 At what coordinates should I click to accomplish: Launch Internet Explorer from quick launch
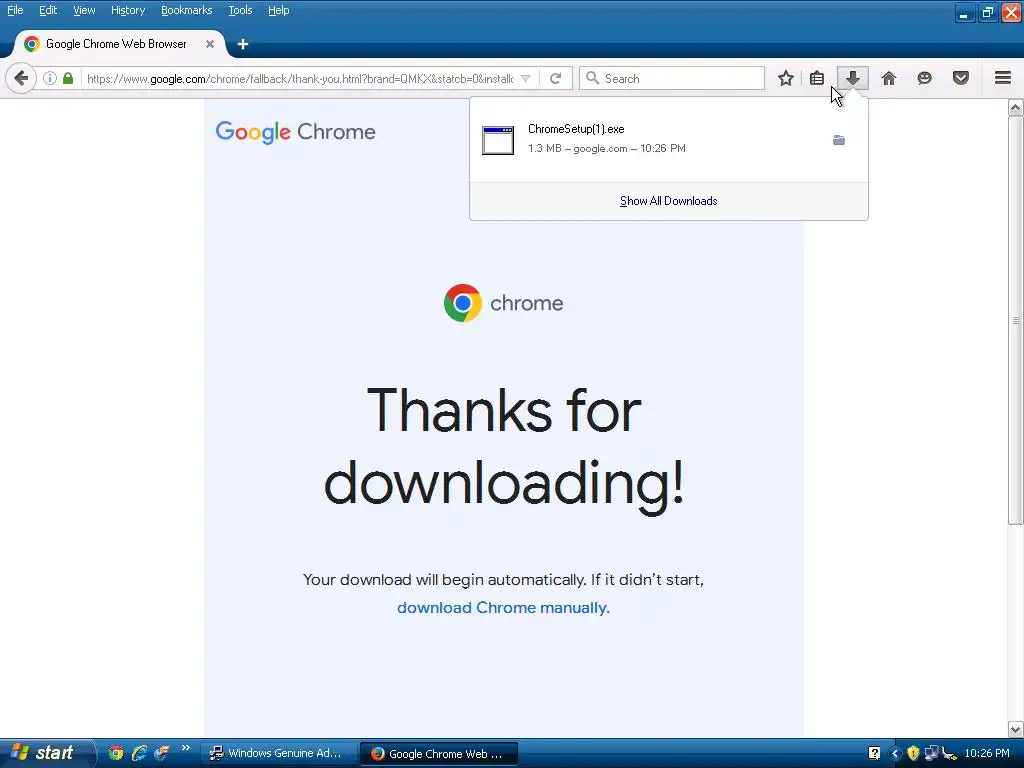(x=139, y=753)
